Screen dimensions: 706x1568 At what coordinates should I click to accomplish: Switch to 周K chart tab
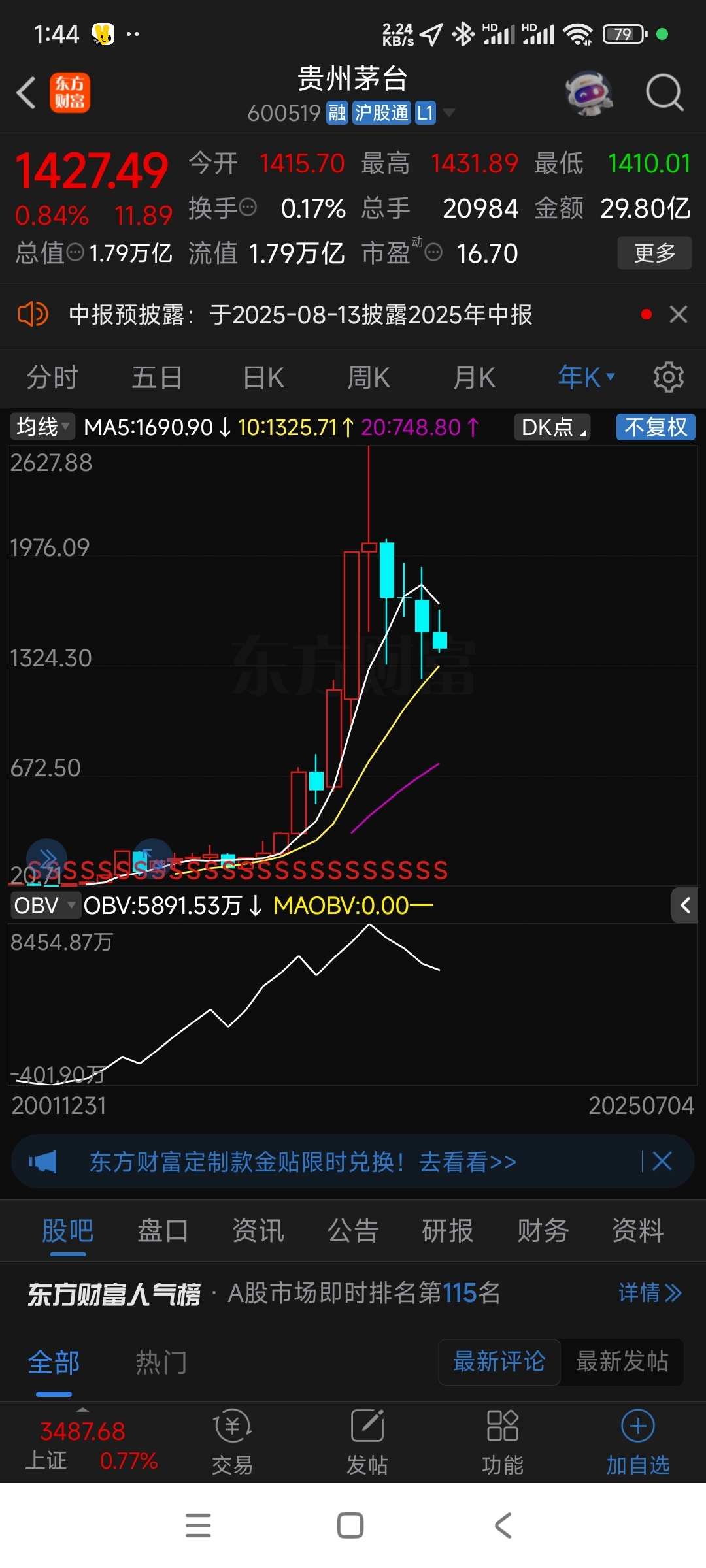click(369, 378)
